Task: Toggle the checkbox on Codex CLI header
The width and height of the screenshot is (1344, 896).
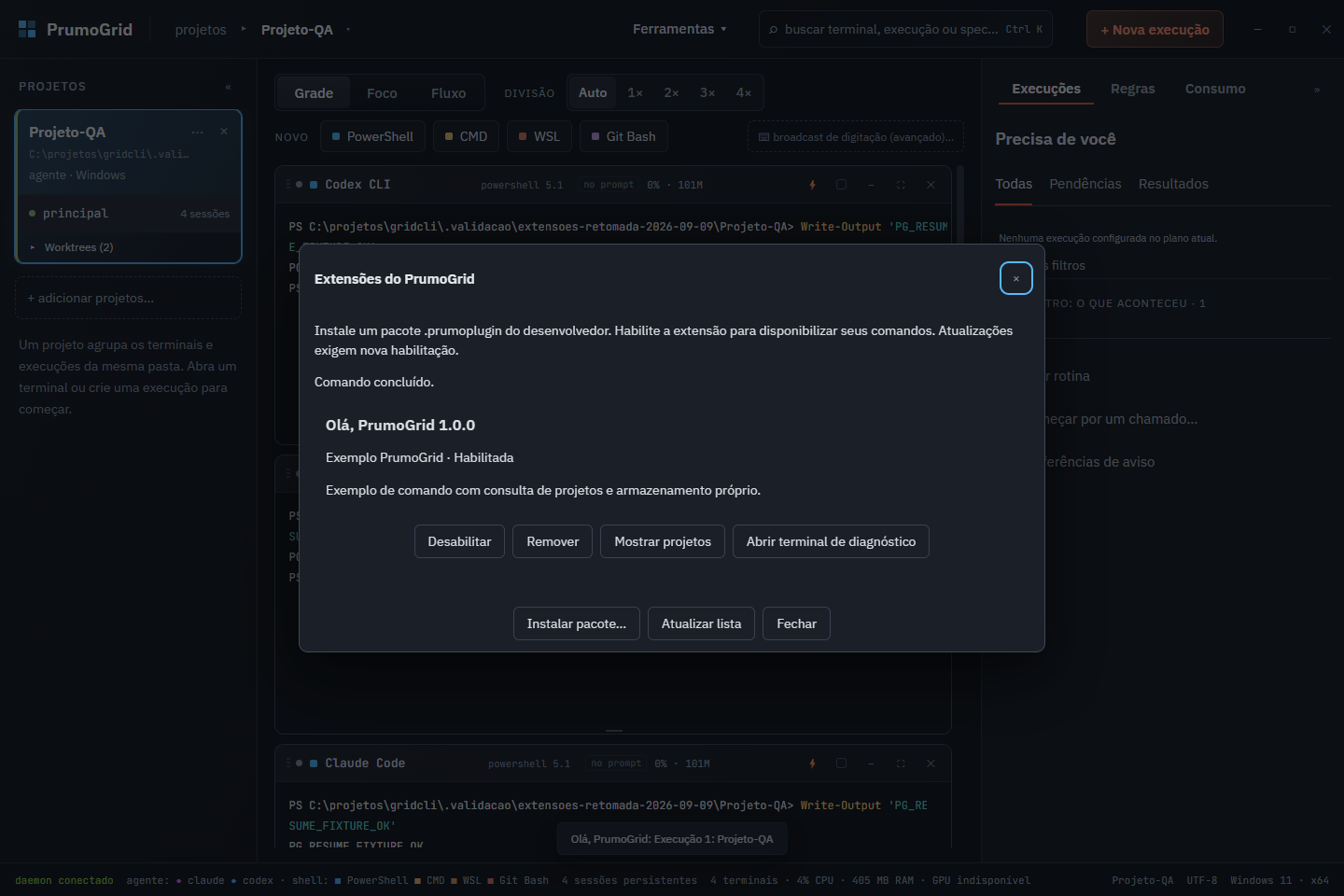Action: click(841, 185)
